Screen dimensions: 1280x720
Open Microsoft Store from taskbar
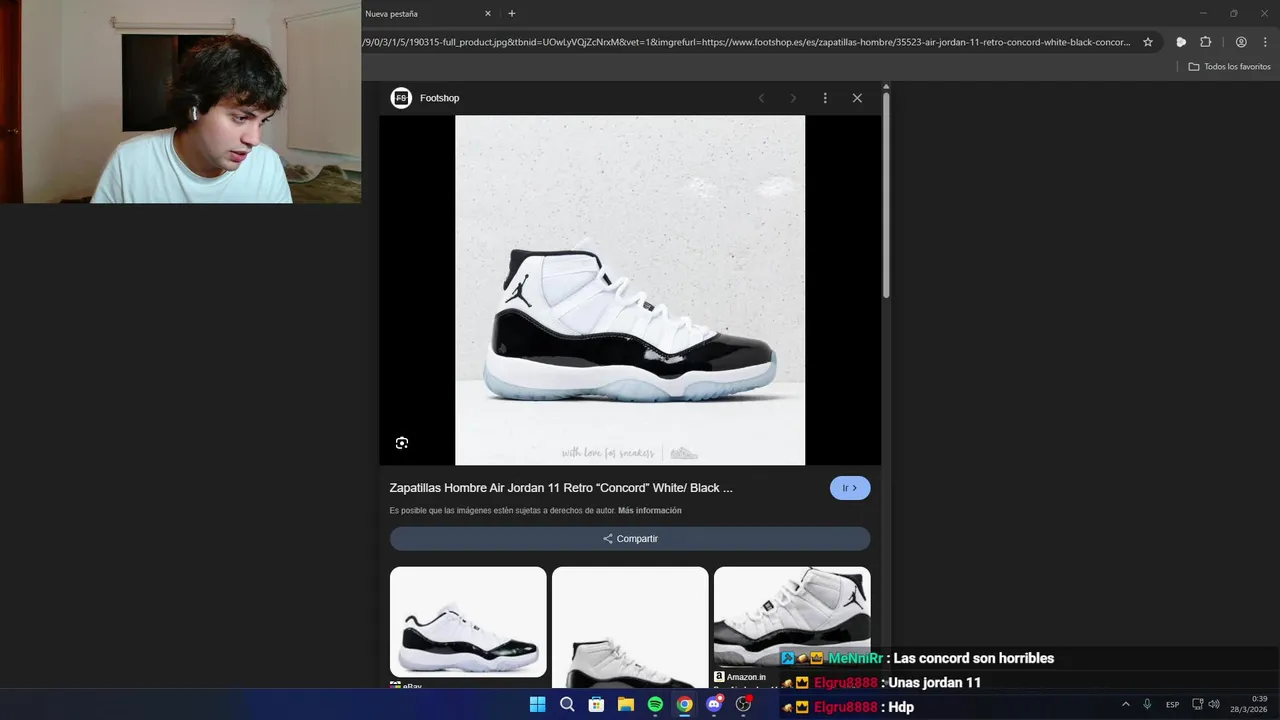[x=596, y=704]
